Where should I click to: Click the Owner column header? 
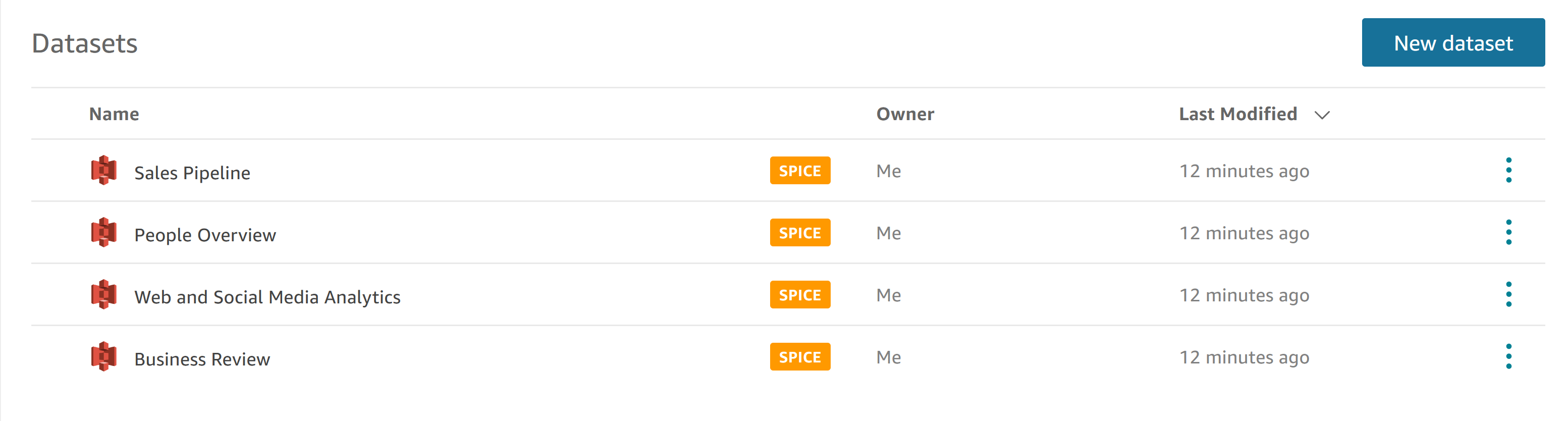point(905,114)
